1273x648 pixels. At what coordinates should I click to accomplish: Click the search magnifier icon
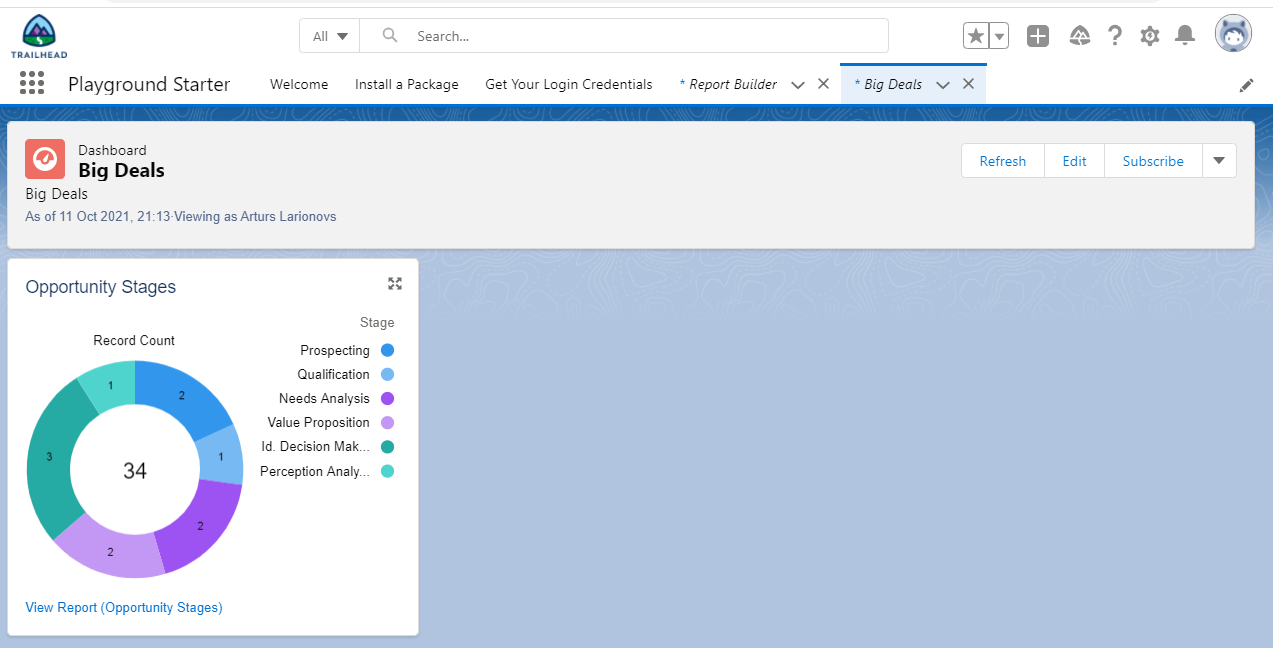click(x=390, y=36)
